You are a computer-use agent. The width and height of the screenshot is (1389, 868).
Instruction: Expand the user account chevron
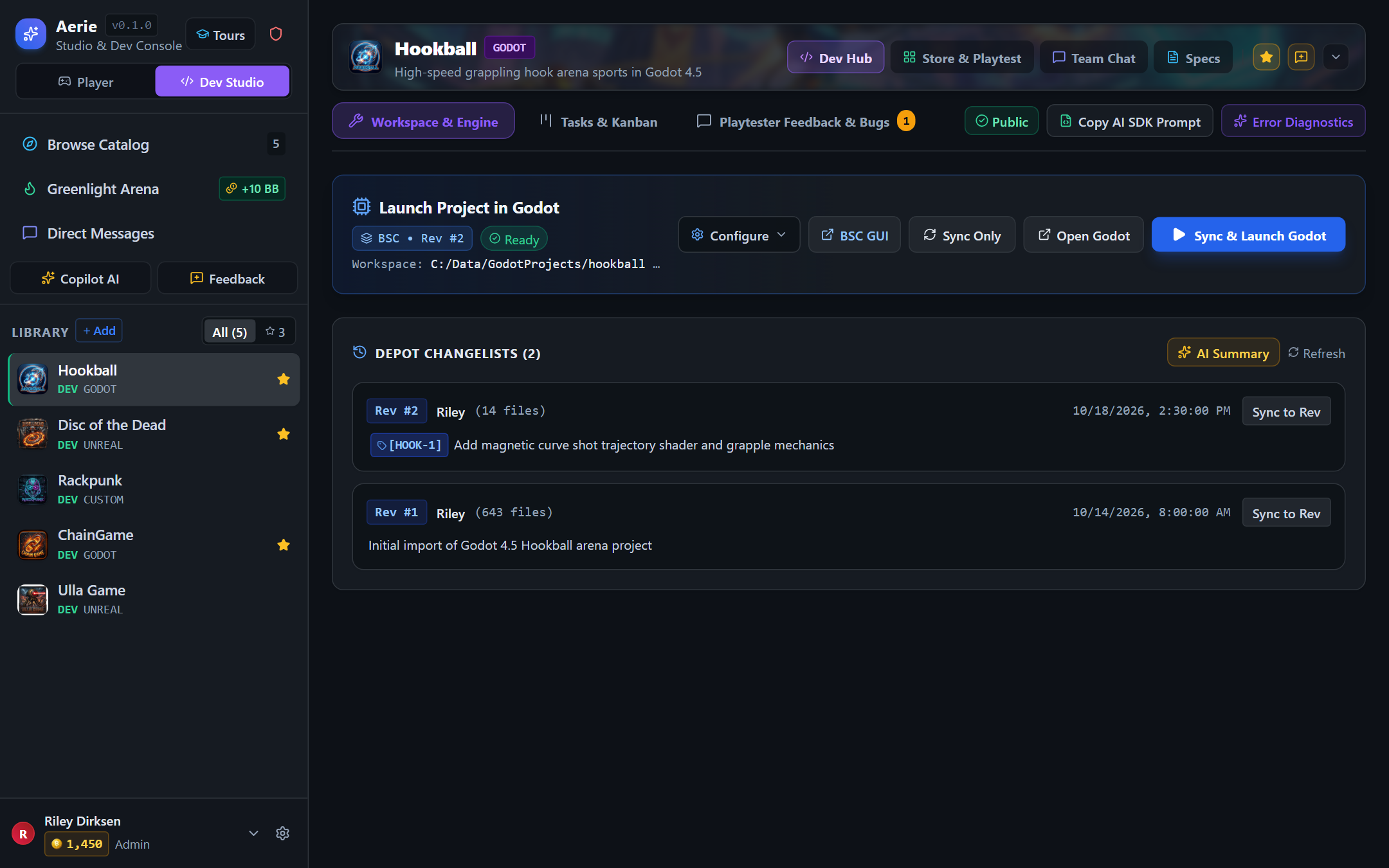point(253,833)
